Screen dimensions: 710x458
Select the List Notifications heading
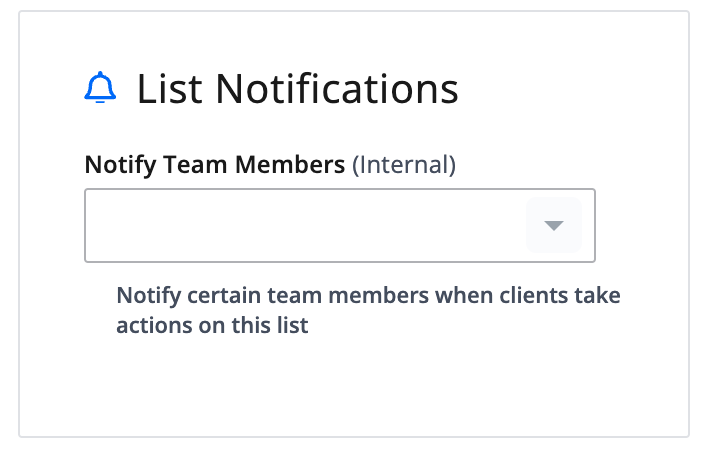pyautogui.click(x=297, y=89)
